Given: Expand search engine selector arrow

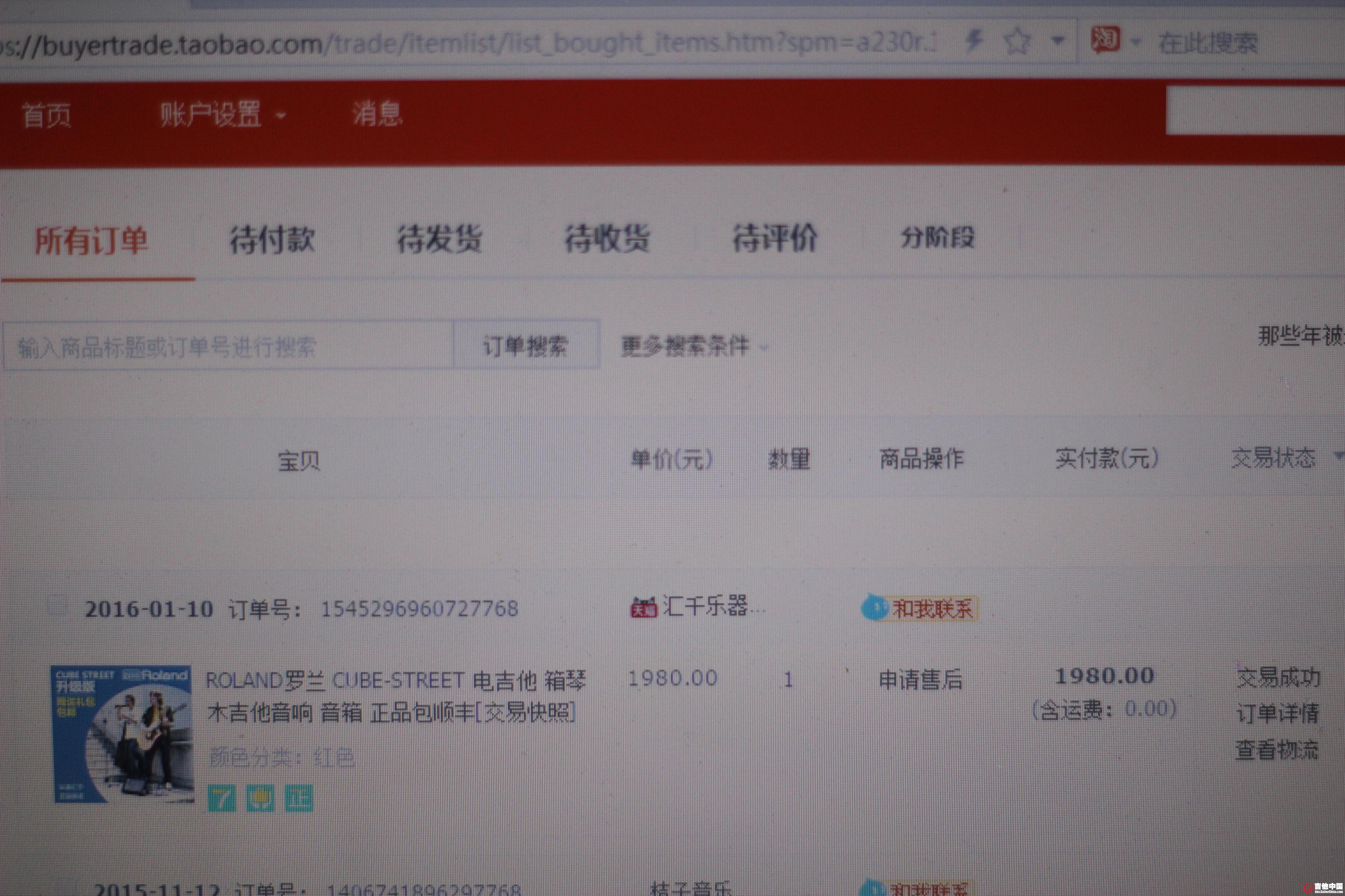Looking at the screenshot, I should 1136,41.
